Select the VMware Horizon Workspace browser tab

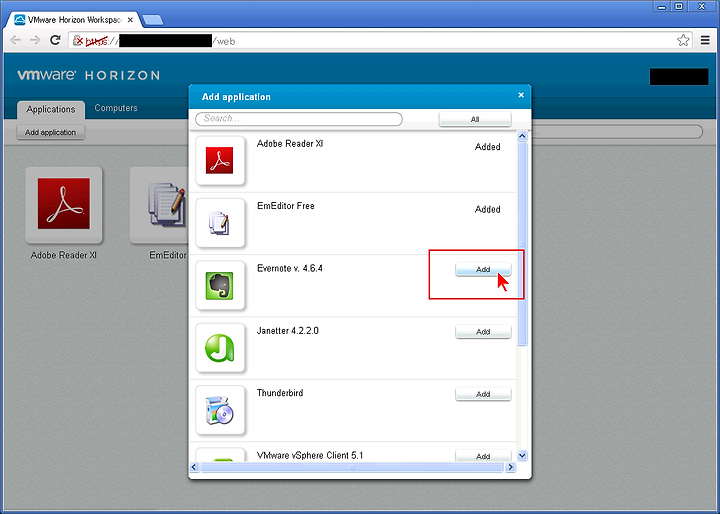coord(73,20)
